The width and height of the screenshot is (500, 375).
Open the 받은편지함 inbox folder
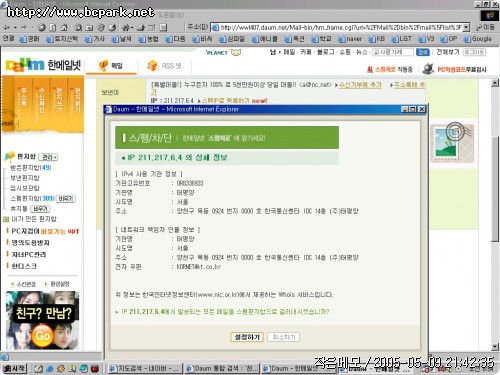[x=30, y=167]
